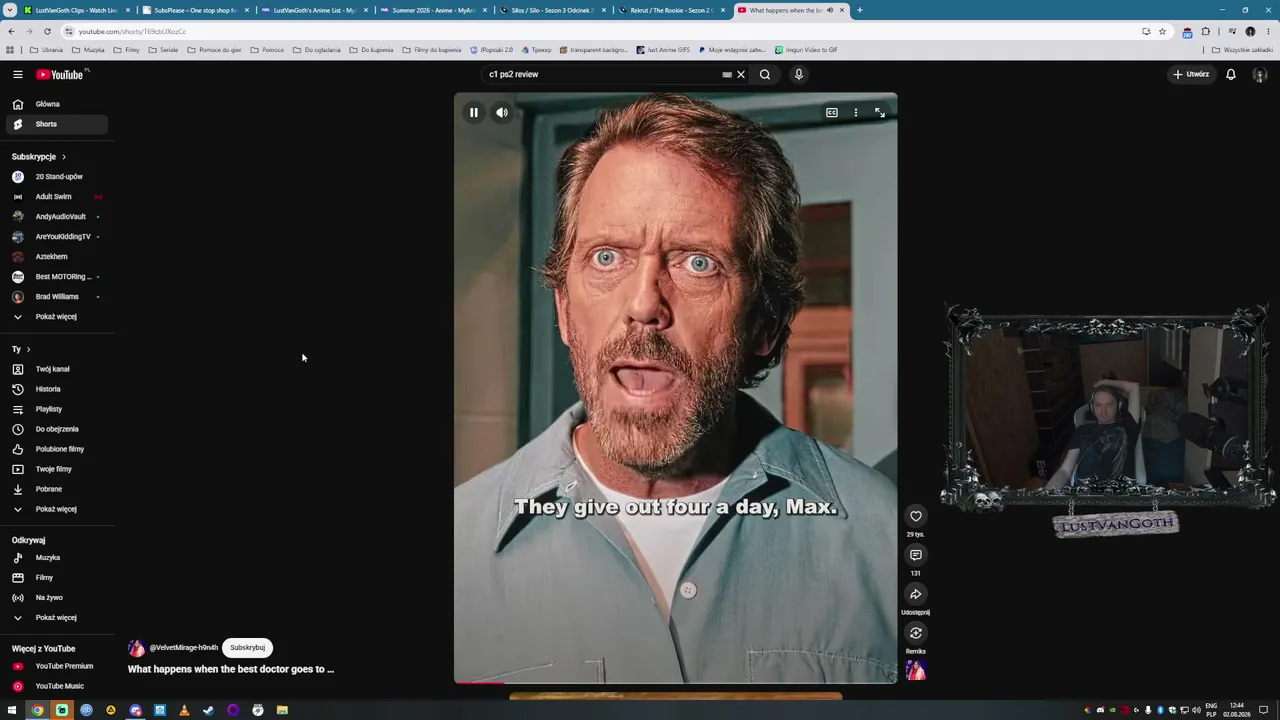Focus the YouTube search box
The height and width of the screenshot is (720, 1280).
pos(600,74)
